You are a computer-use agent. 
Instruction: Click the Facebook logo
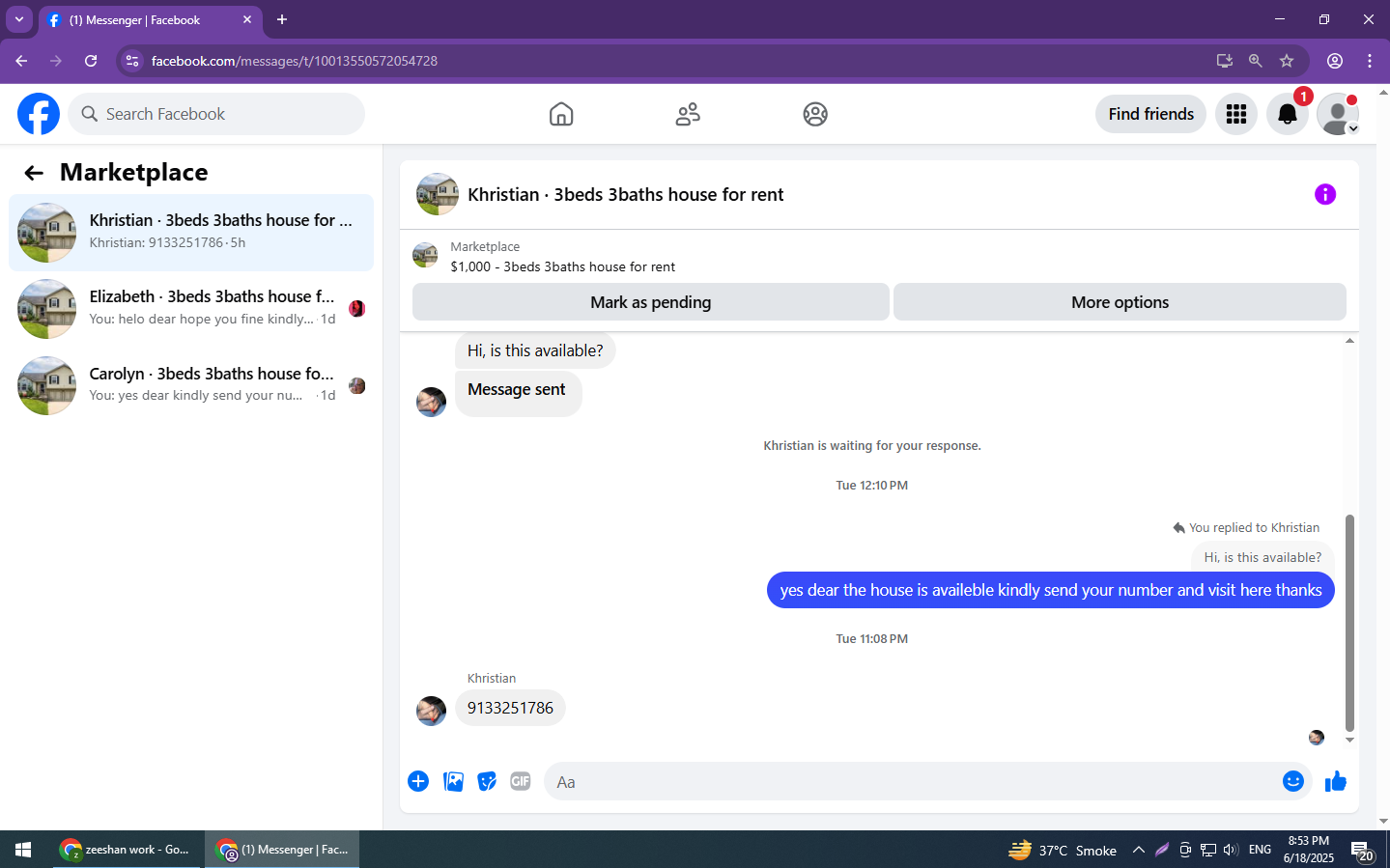point(39,114)
